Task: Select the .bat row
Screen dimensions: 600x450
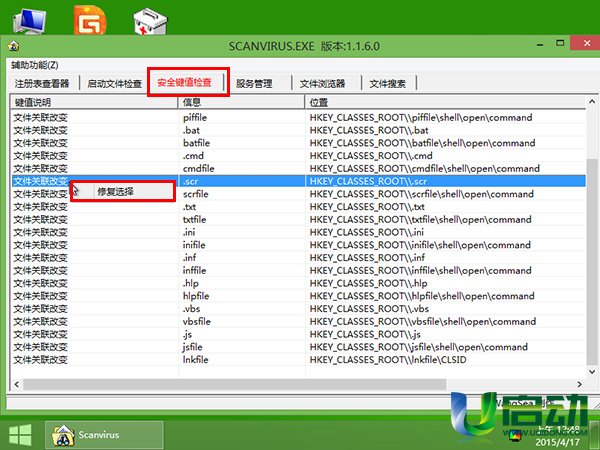Action: coord(298,130)
